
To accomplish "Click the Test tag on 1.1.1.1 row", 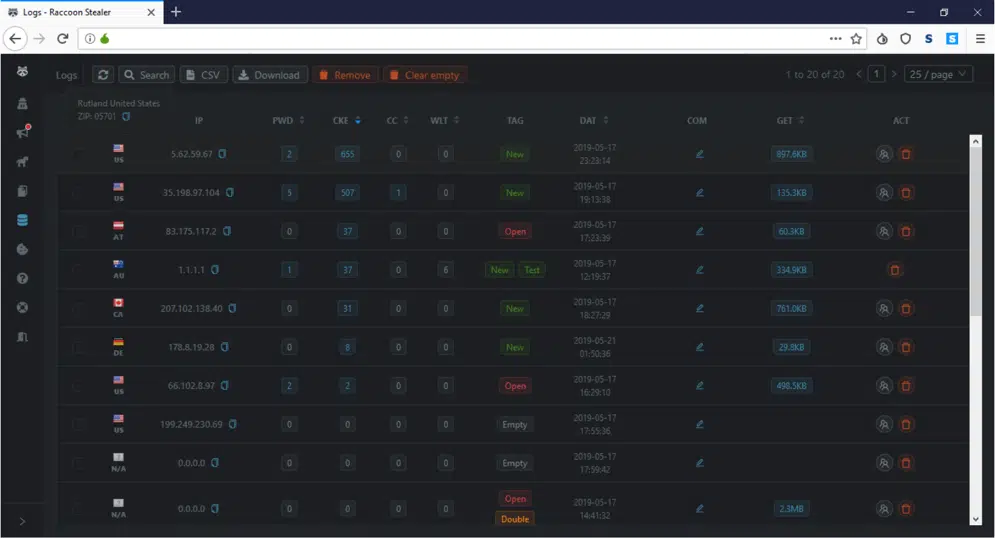I will (x=532, y=270).
